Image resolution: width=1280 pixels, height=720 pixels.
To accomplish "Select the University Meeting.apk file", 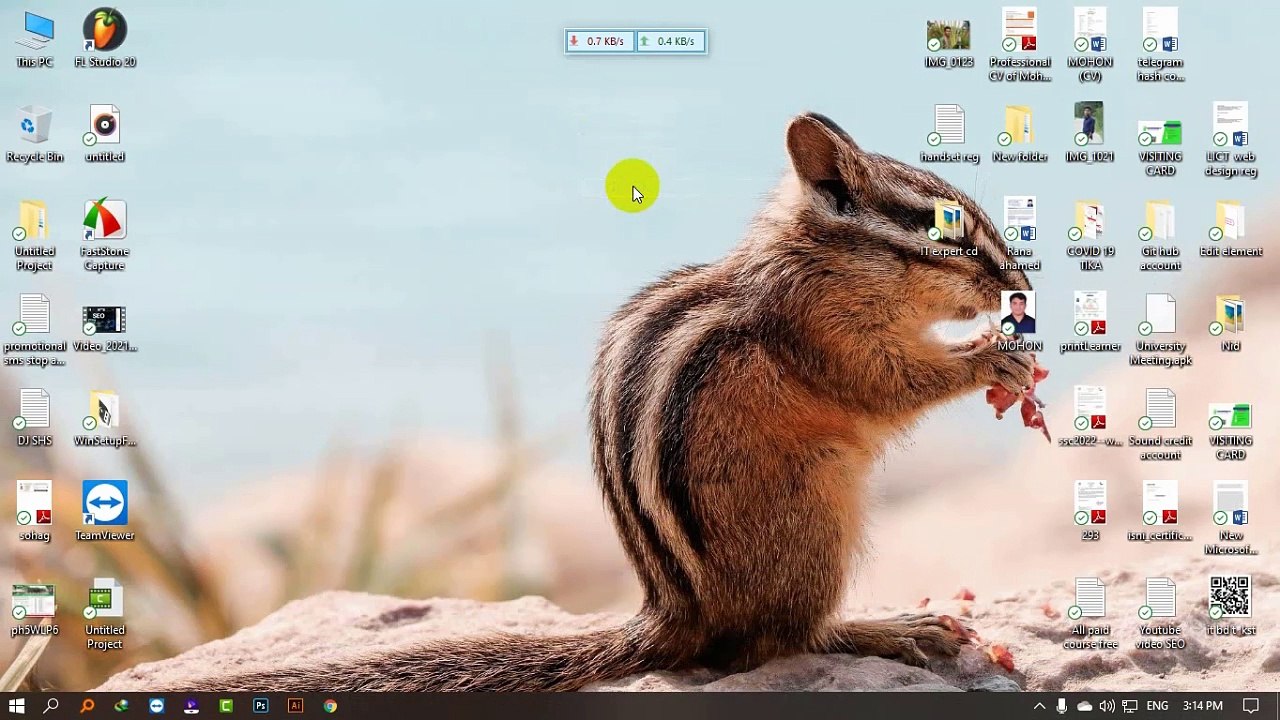I will click(1160, 330).
